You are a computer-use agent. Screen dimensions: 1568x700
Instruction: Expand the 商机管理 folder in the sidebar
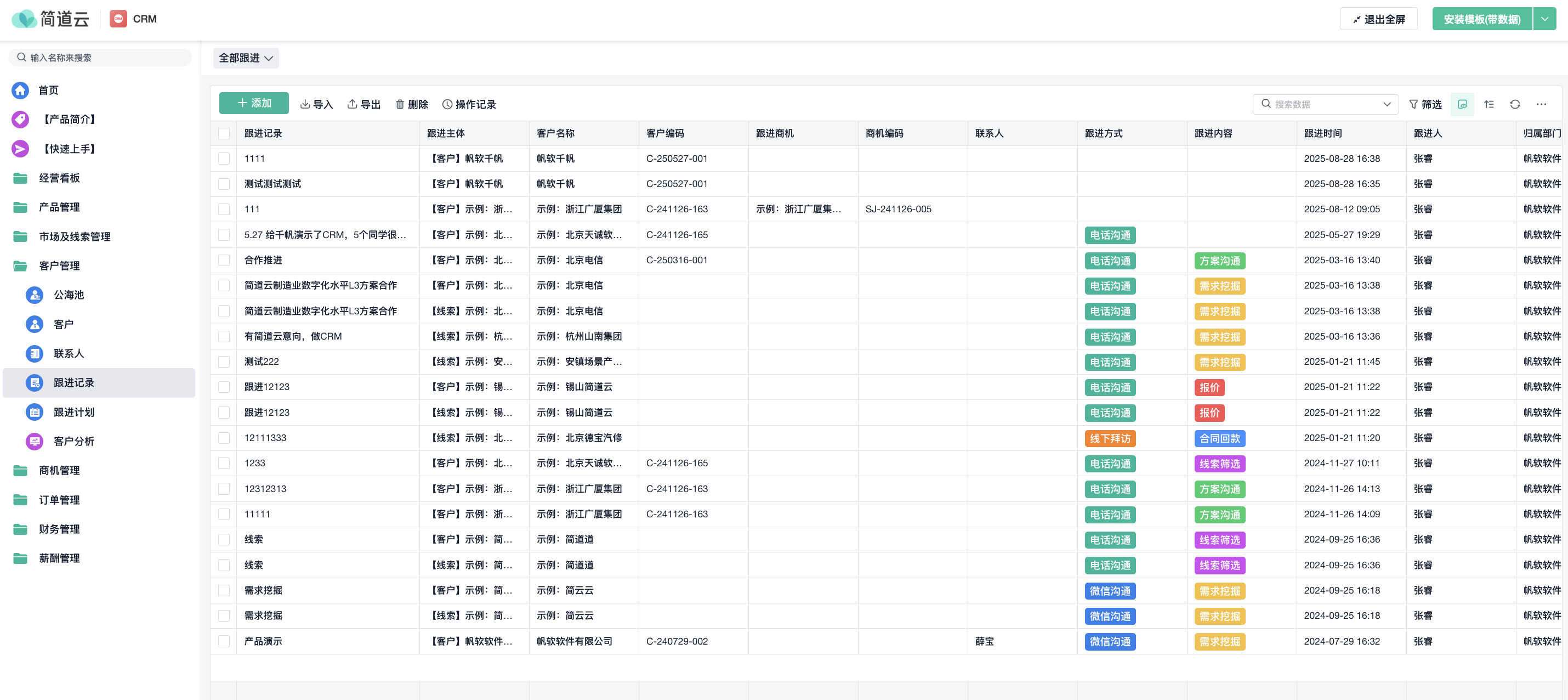point(59,470)
